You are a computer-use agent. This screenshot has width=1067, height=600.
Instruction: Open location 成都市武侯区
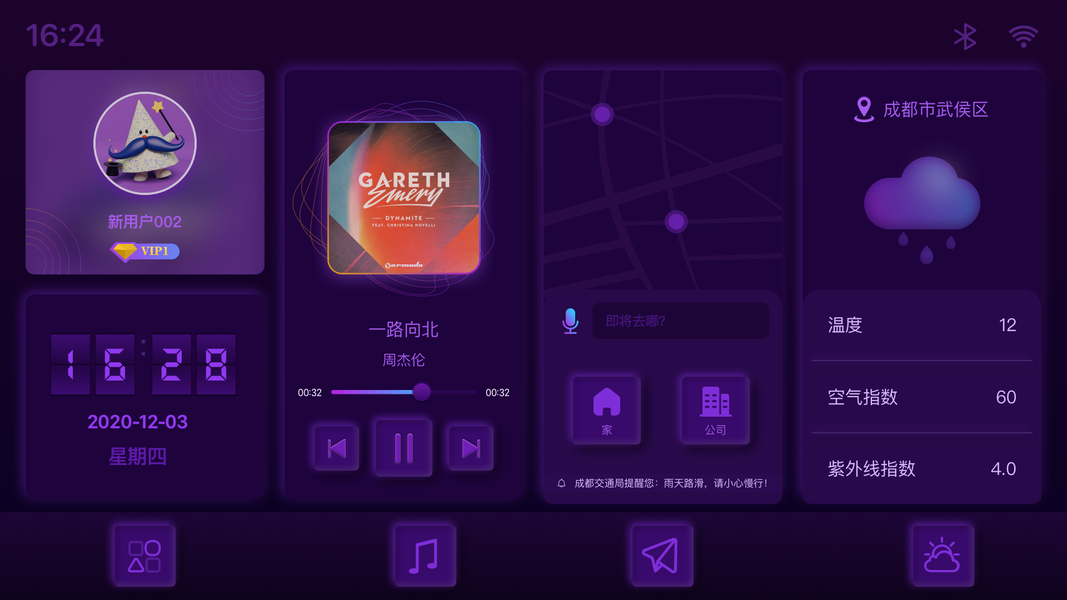coord(936,110)
